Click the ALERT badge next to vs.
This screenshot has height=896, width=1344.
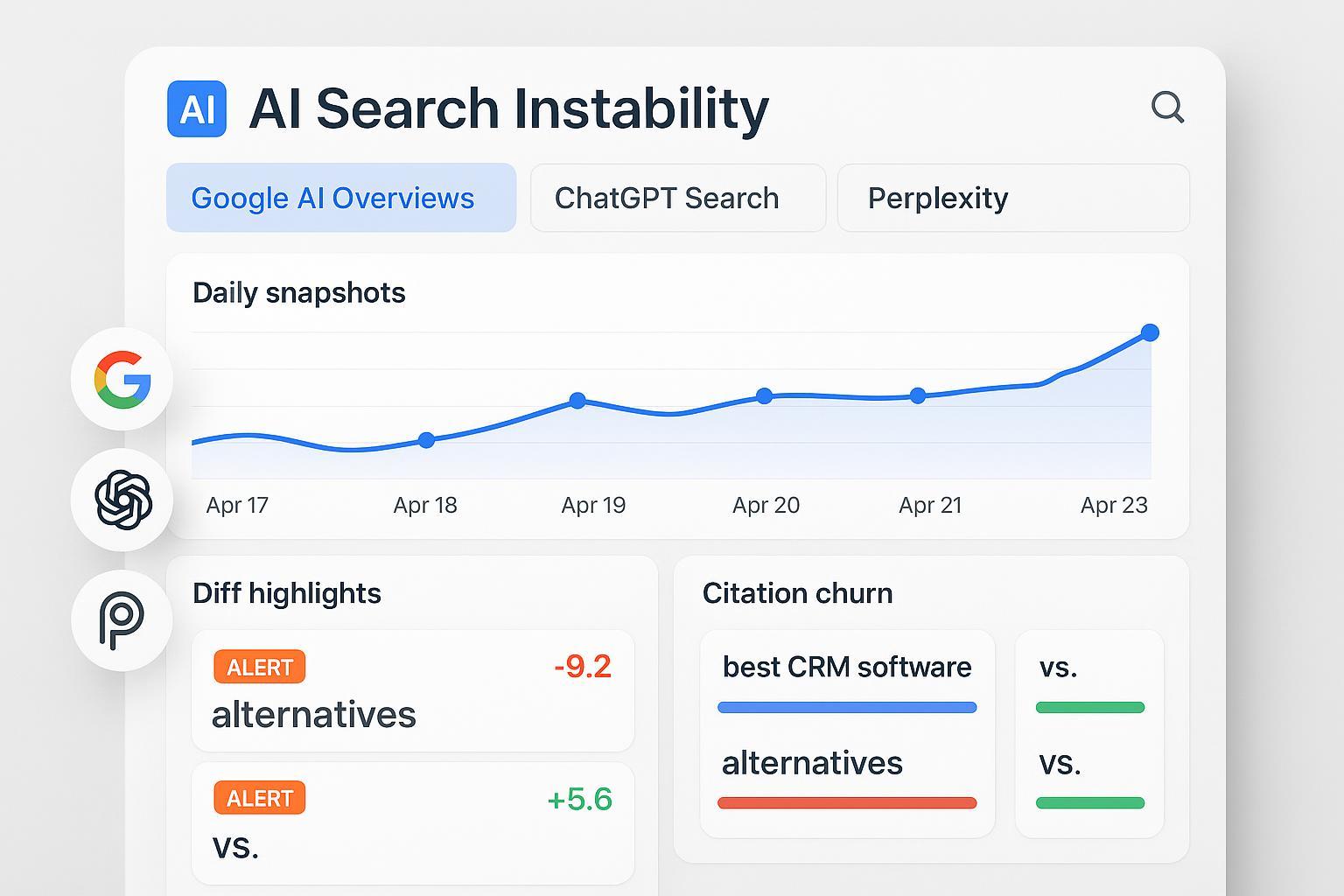(258, 797)
